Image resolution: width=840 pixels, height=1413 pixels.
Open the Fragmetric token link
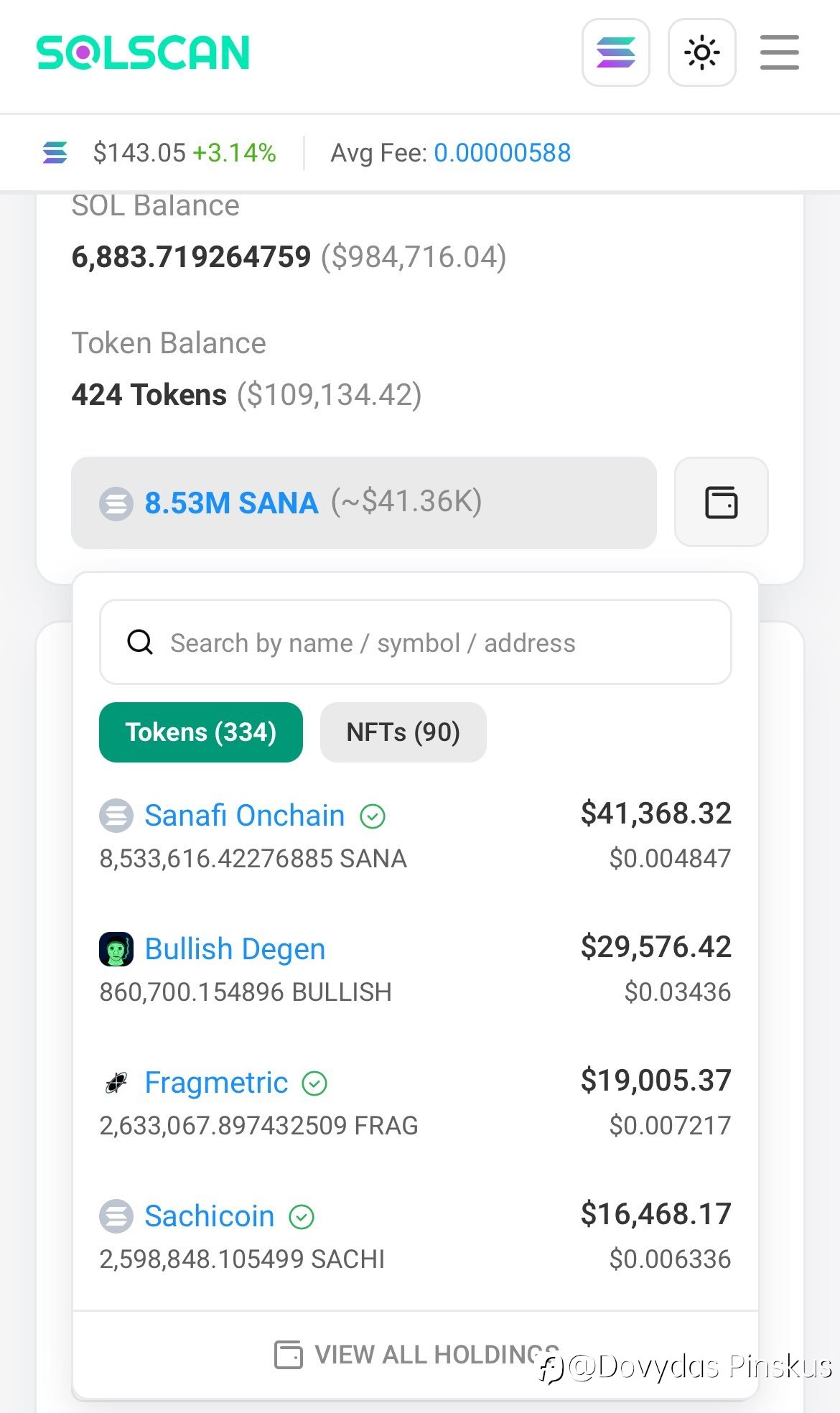coord(216,1083)
